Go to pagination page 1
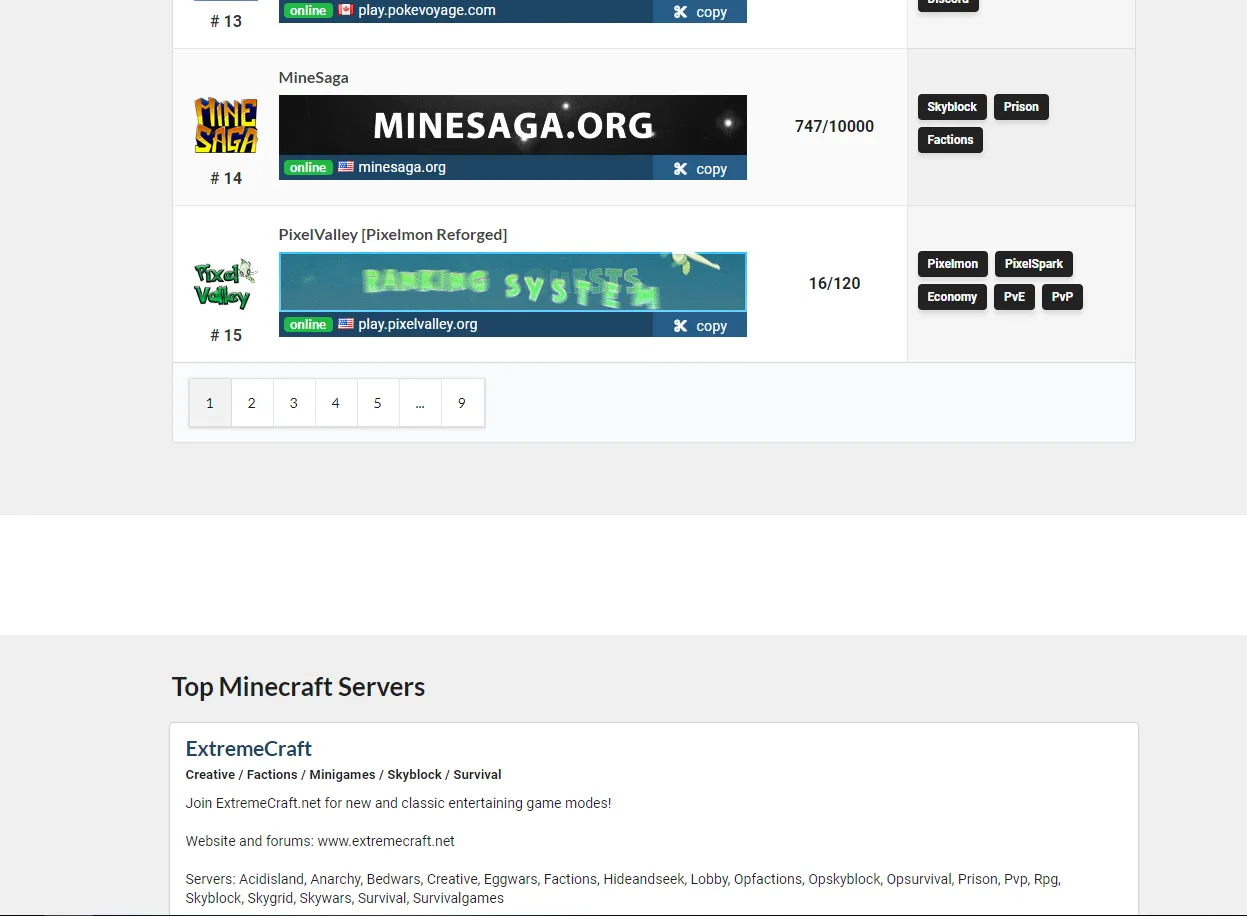This screenshot has height=916, width=1247. (210, 403)
